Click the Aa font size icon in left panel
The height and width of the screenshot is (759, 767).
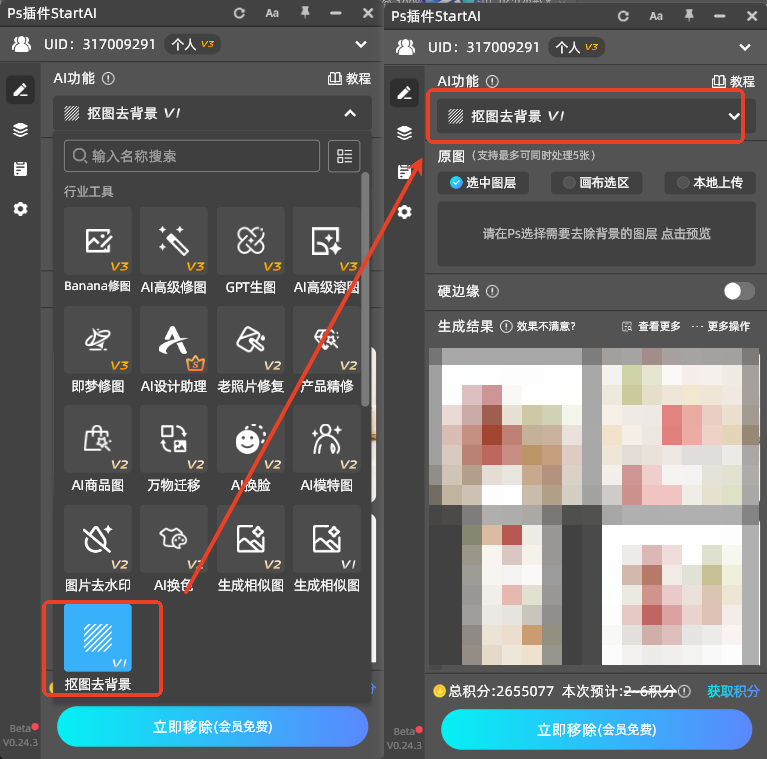(x=272, y=13)
